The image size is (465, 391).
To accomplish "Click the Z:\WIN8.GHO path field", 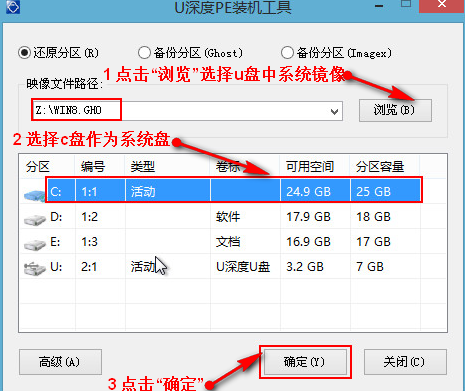I will (x=187, y=111).
